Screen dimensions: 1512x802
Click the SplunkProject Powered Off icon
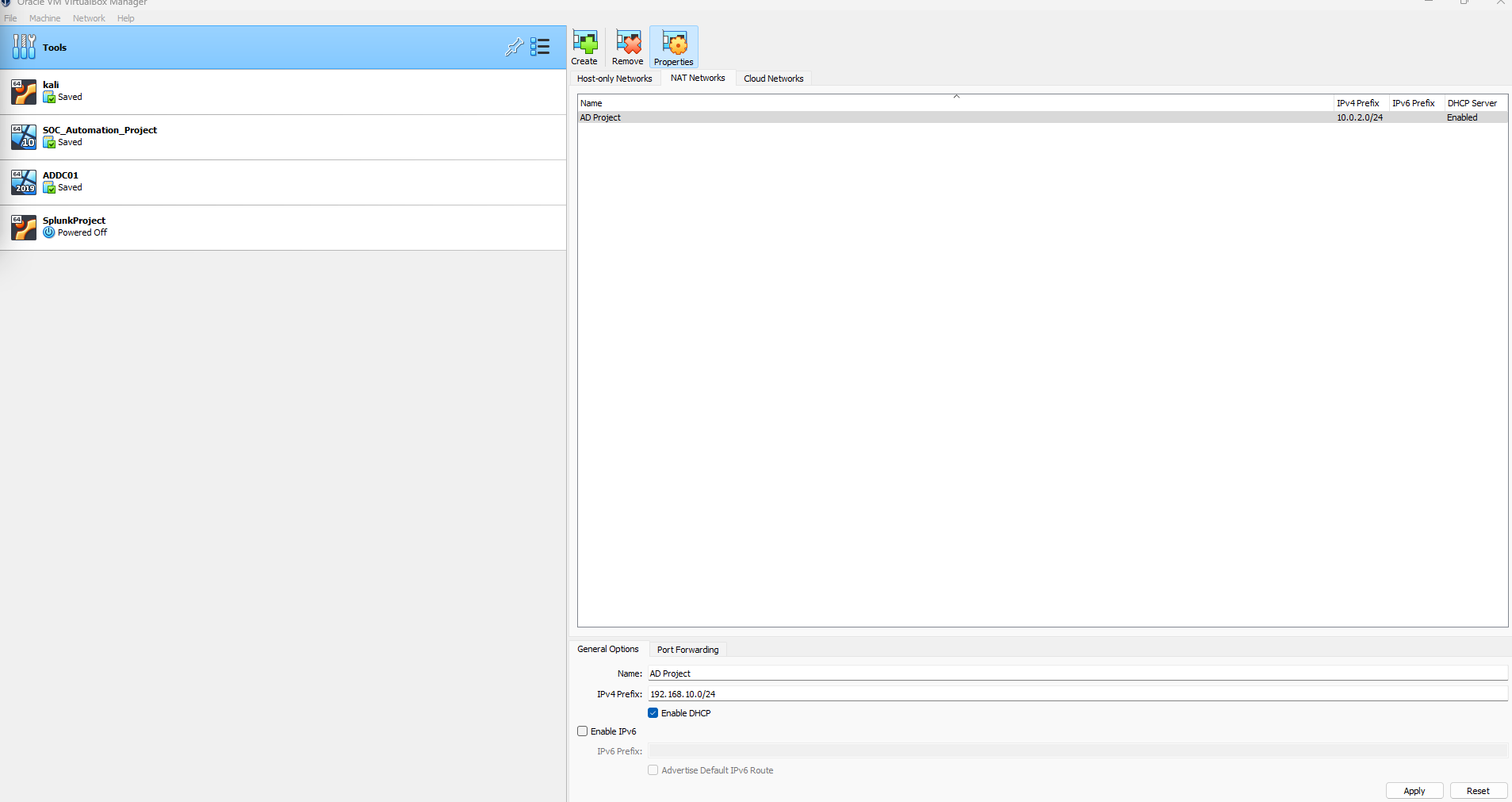tap(49, 232)
